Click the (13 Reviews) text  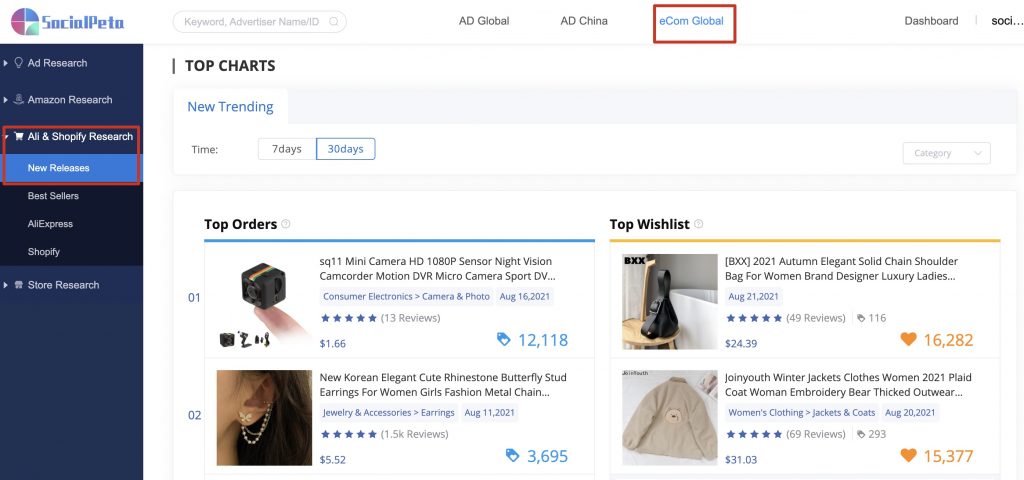pyautogui.click(x=410, y=318)
